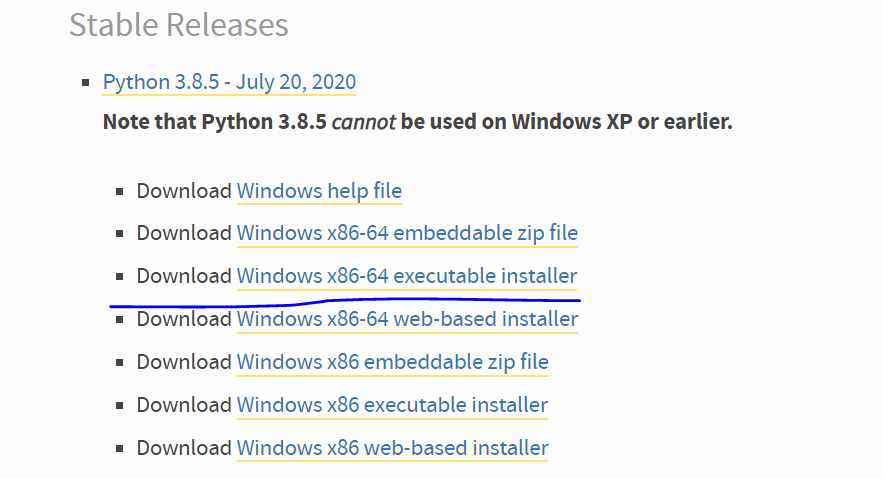Click the bullet before x86-64 executable installer
The width and height of the screenshot is (883, 478).
120,276
